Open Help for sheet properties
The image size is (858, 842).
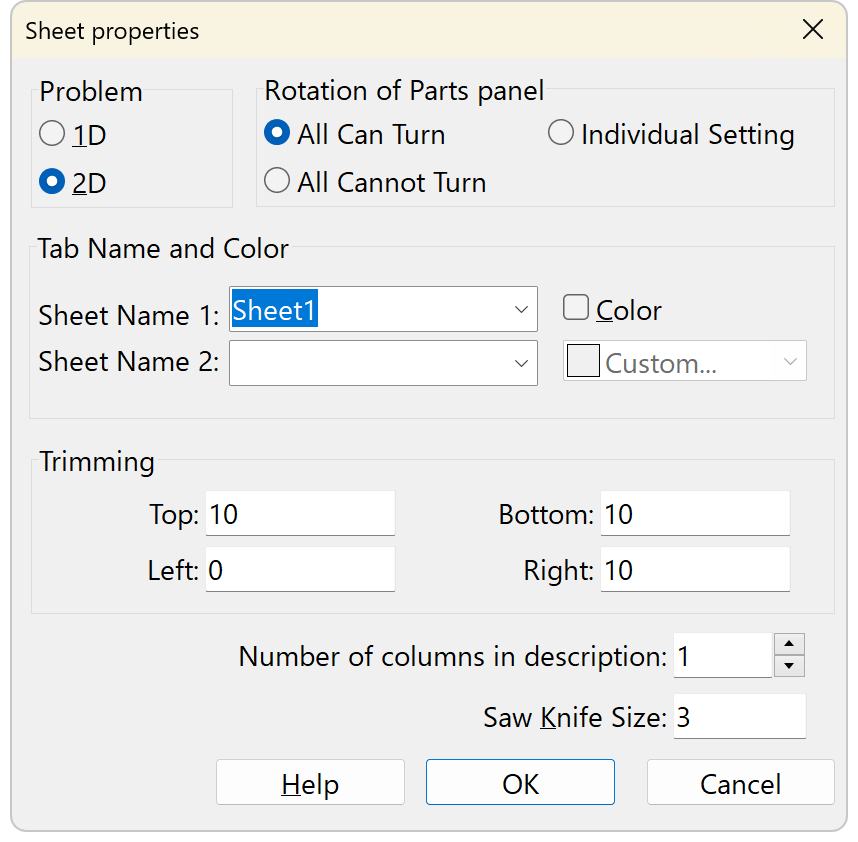(x=310, y=782)
